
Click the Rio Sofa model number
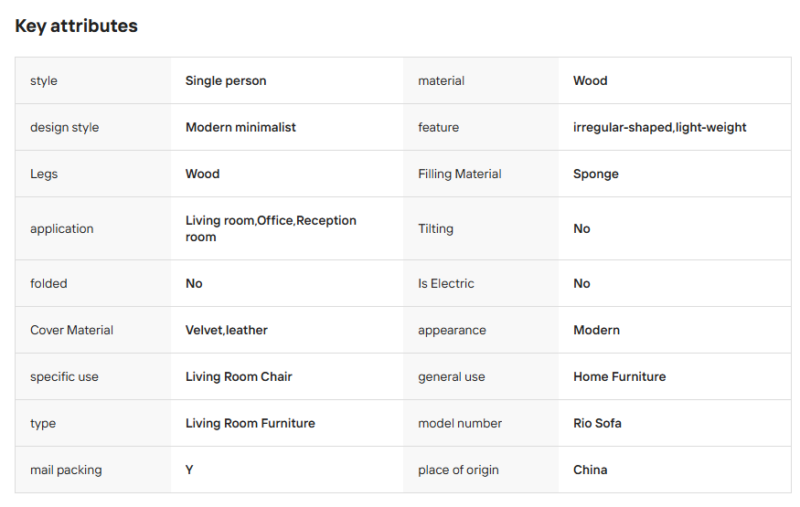[x=597, y=423]
